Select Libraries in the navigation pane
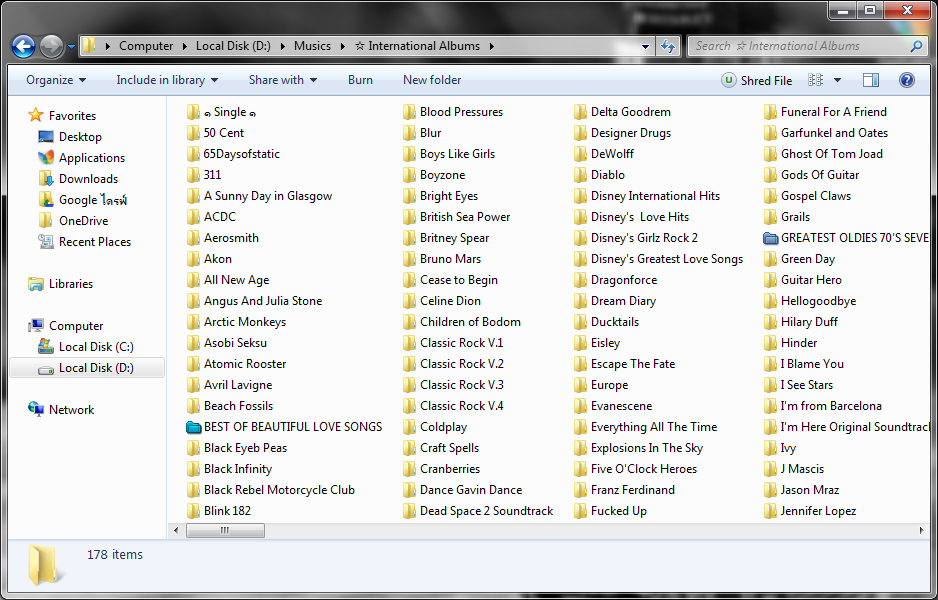 coord(60,284)
